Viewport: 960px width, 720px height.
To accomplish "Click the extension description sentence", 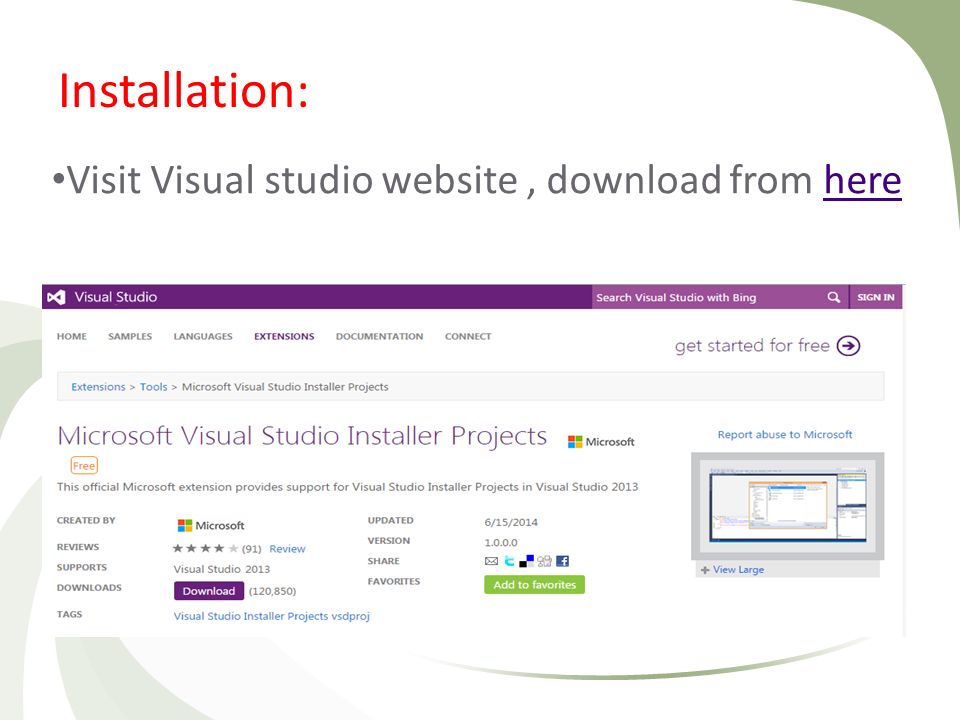I will tap(347, 487).
